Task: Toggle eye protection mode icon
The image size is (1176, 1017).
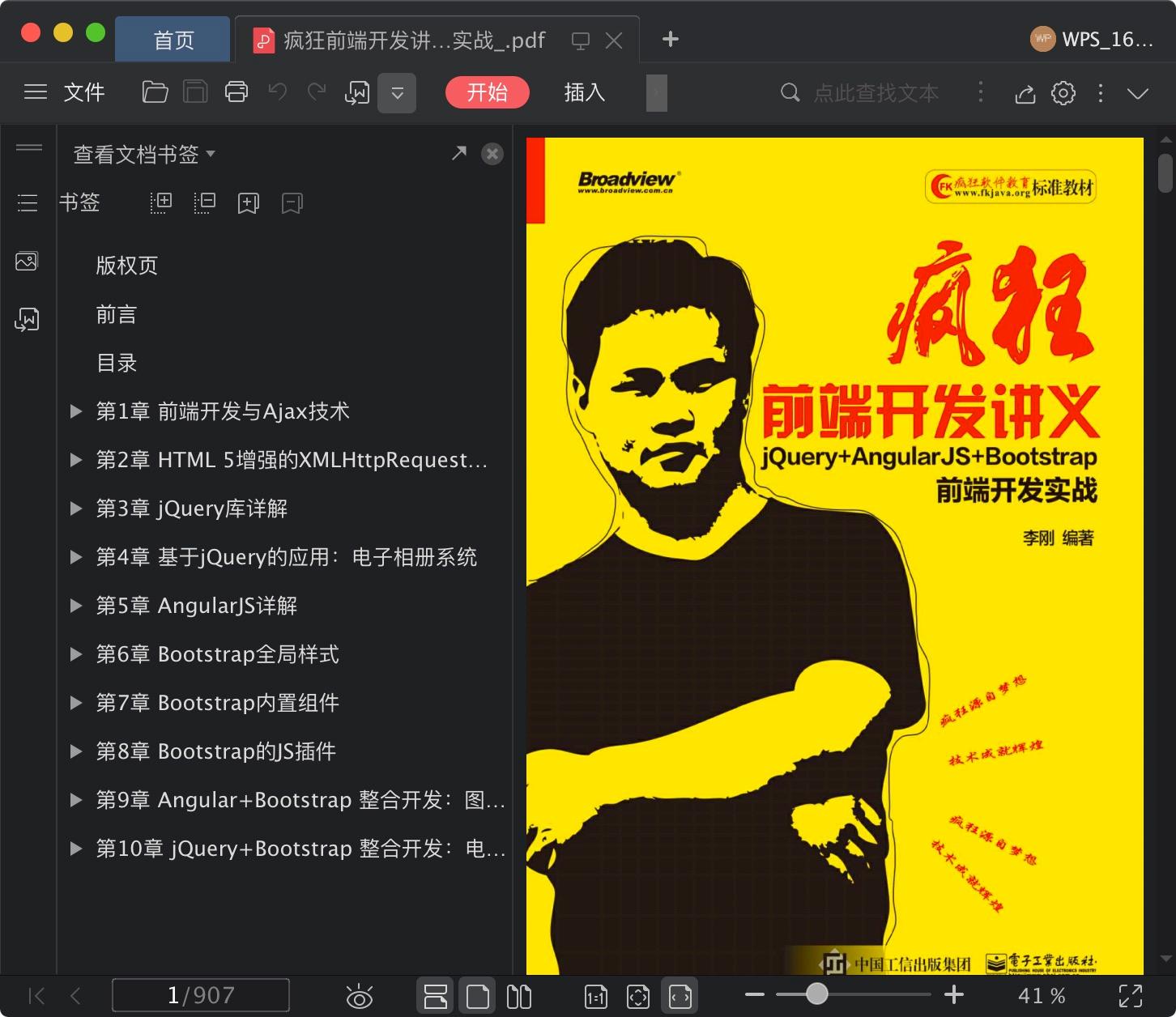Action: (x=359, y=997)
